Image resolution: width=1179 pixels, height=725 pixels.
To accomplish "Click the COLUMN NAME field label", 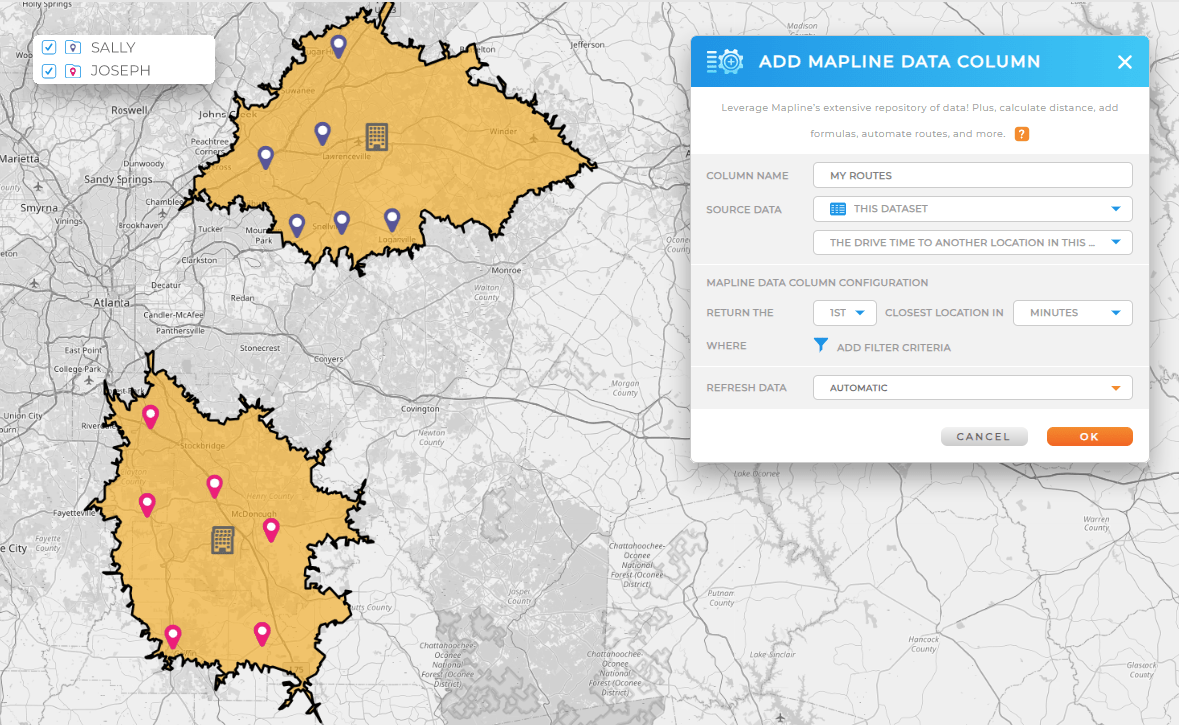I will point(747,175).
